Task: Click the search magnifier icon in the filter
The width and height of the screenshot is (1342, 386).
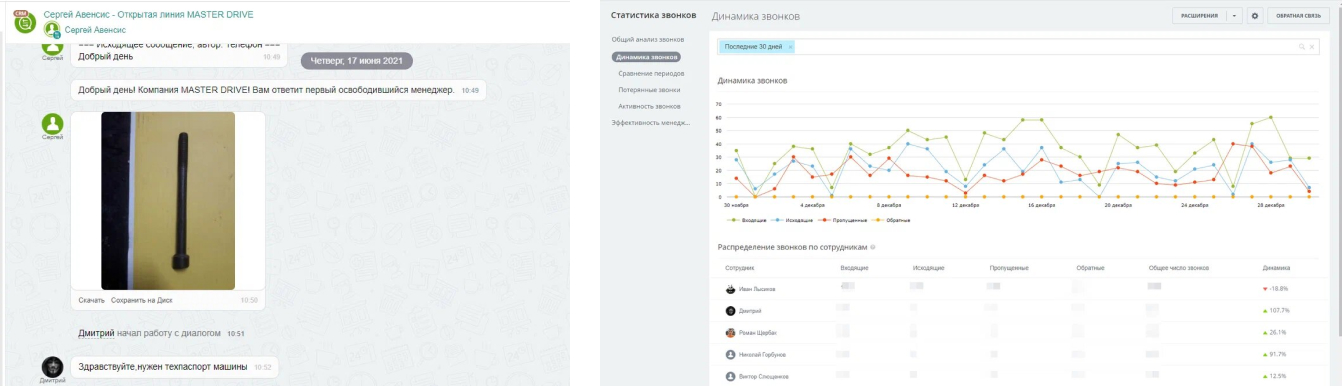Action: [1302, 47]
